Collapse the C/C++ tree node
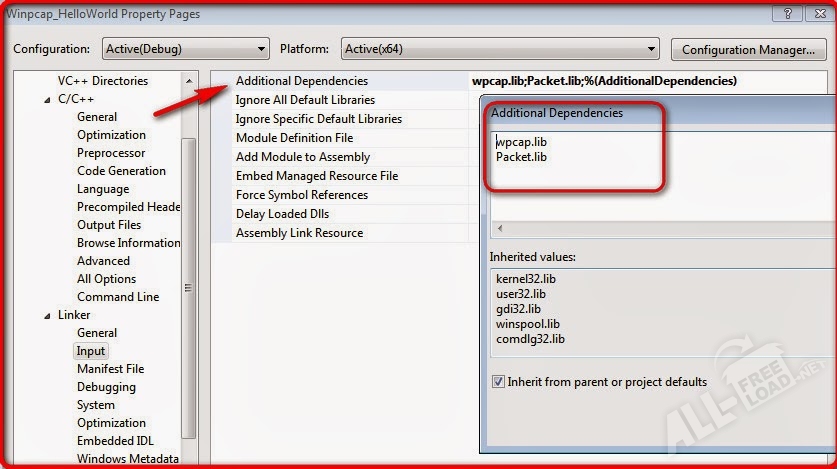Viewport: 837px width, 469px height. (48, 99)
